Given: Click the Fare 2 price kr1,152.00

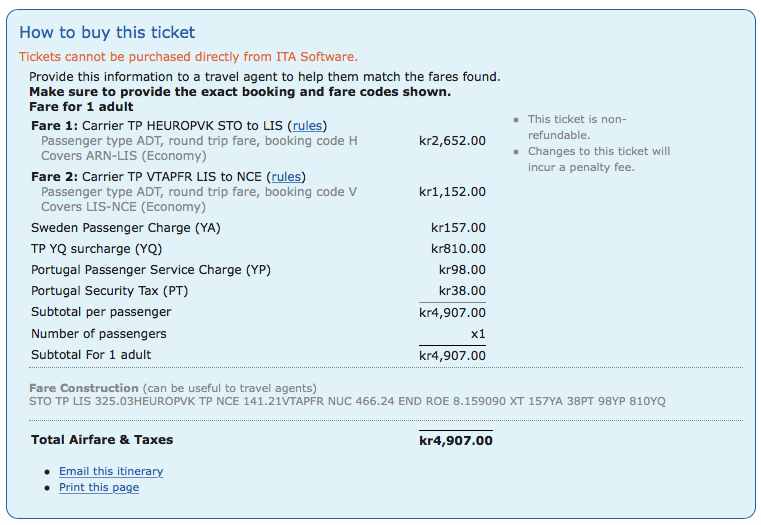Looking at the screenshot, I should 452,192.
